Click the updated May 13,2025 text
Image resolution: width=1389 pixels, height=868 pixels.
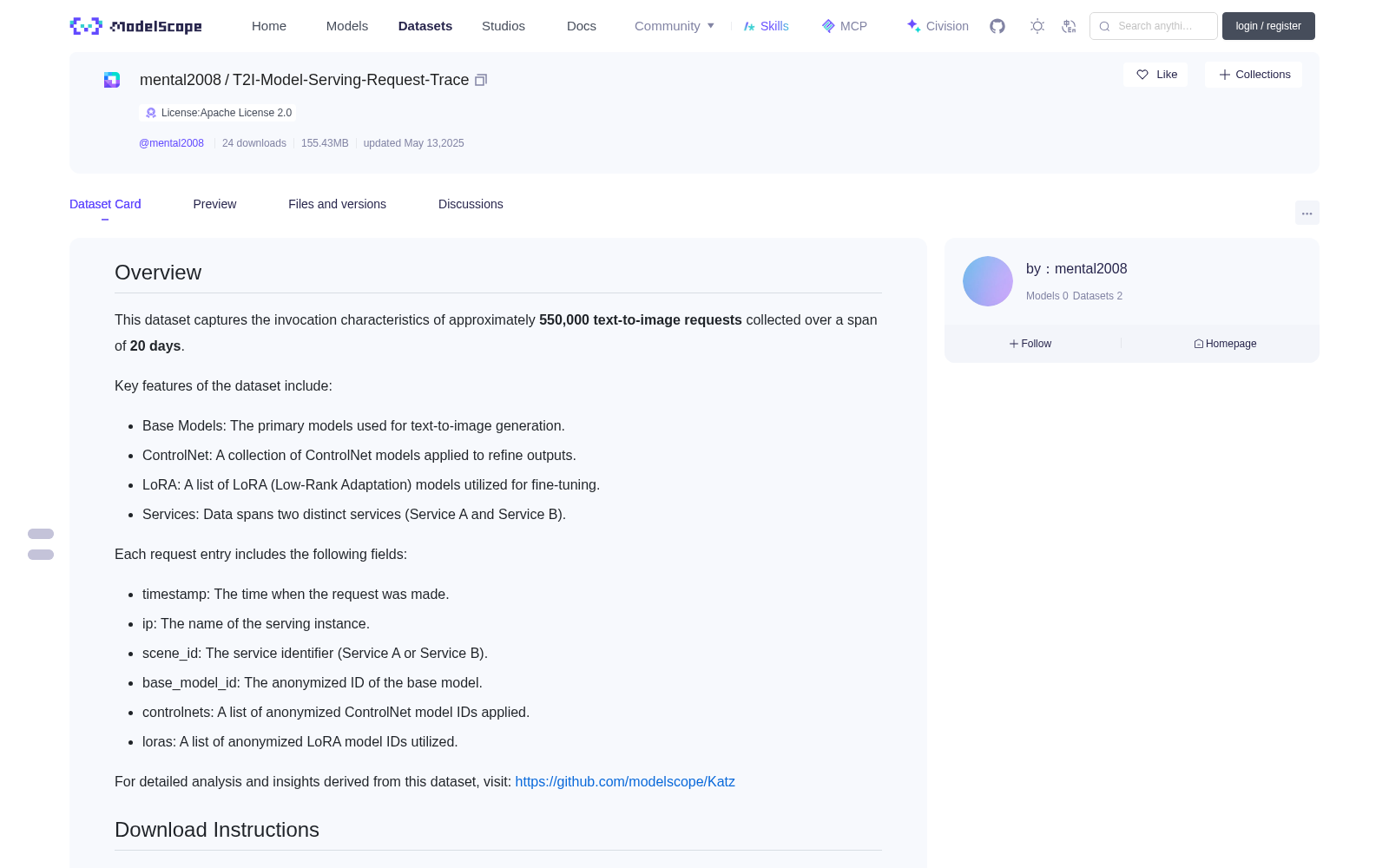(414, 143)
